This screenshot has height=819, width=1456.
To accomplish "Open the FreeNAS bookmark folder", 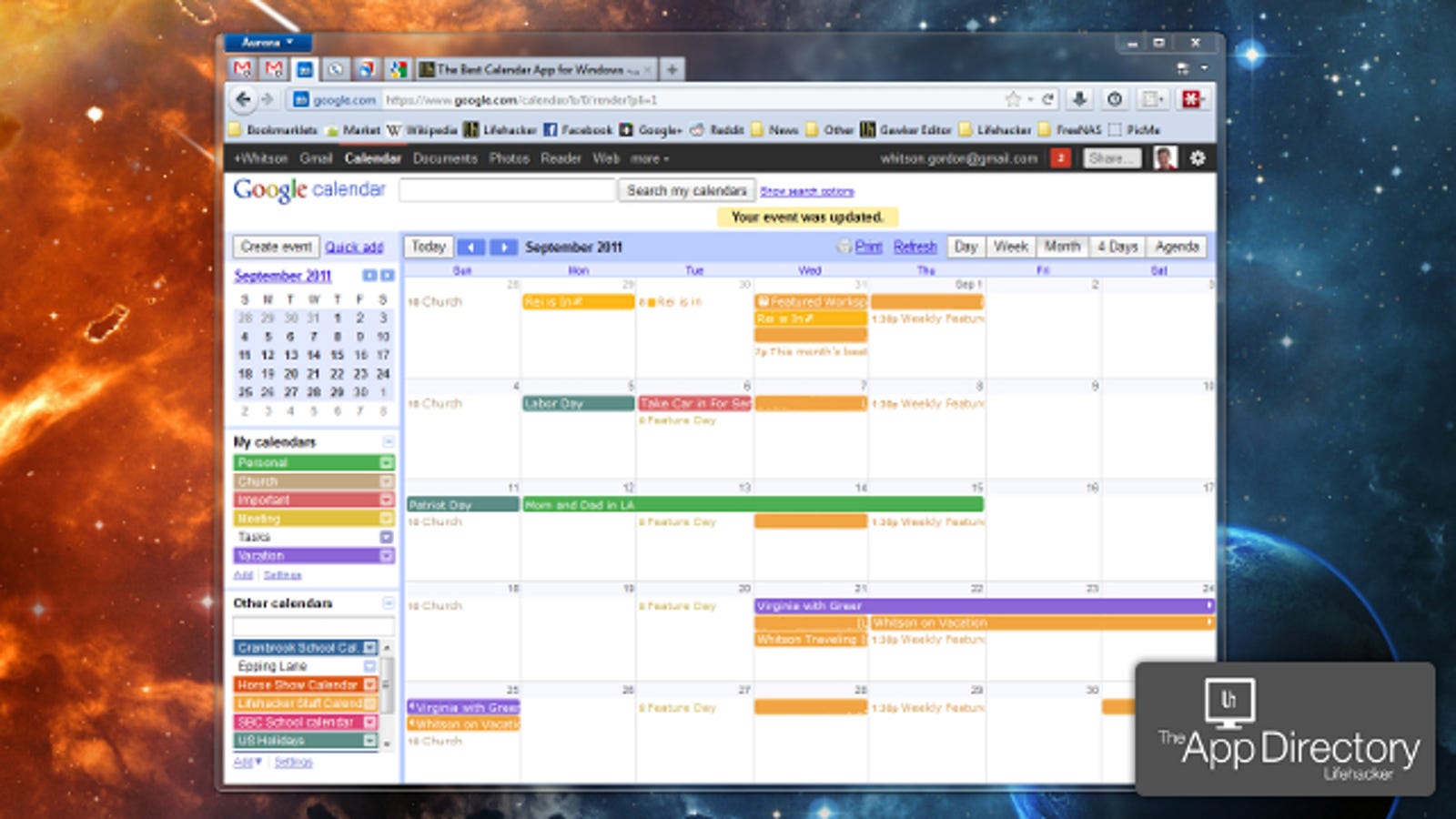I will pyautogui.click(x=1070, y=130).
